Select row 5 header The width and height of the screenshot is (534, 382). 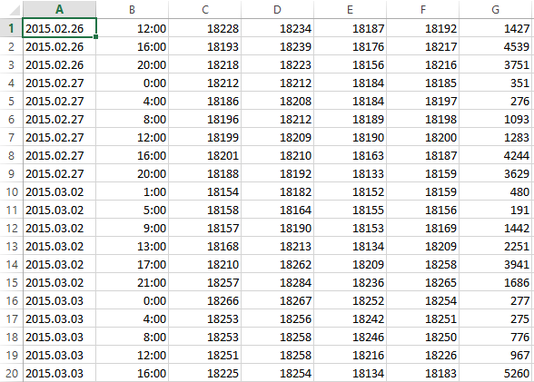11,101
